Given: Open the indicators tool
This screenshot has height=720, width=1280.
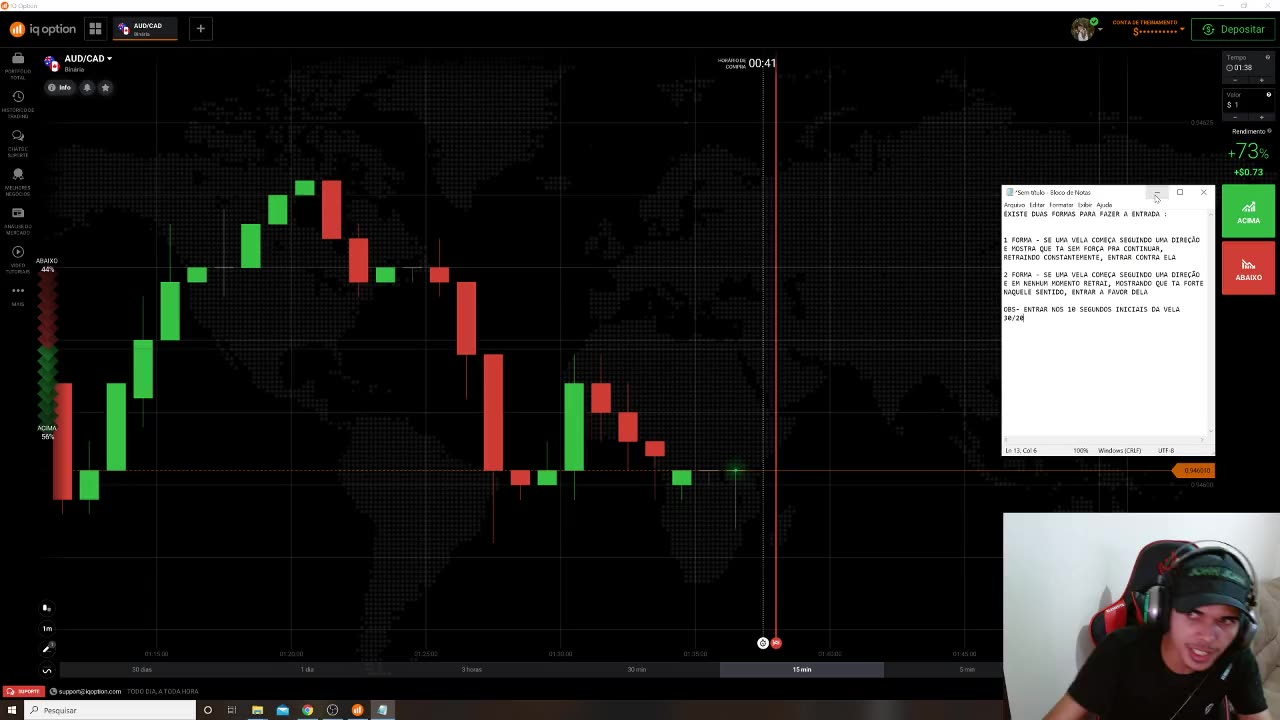Looking at the screenshot, I should click(x=46, y=670).
